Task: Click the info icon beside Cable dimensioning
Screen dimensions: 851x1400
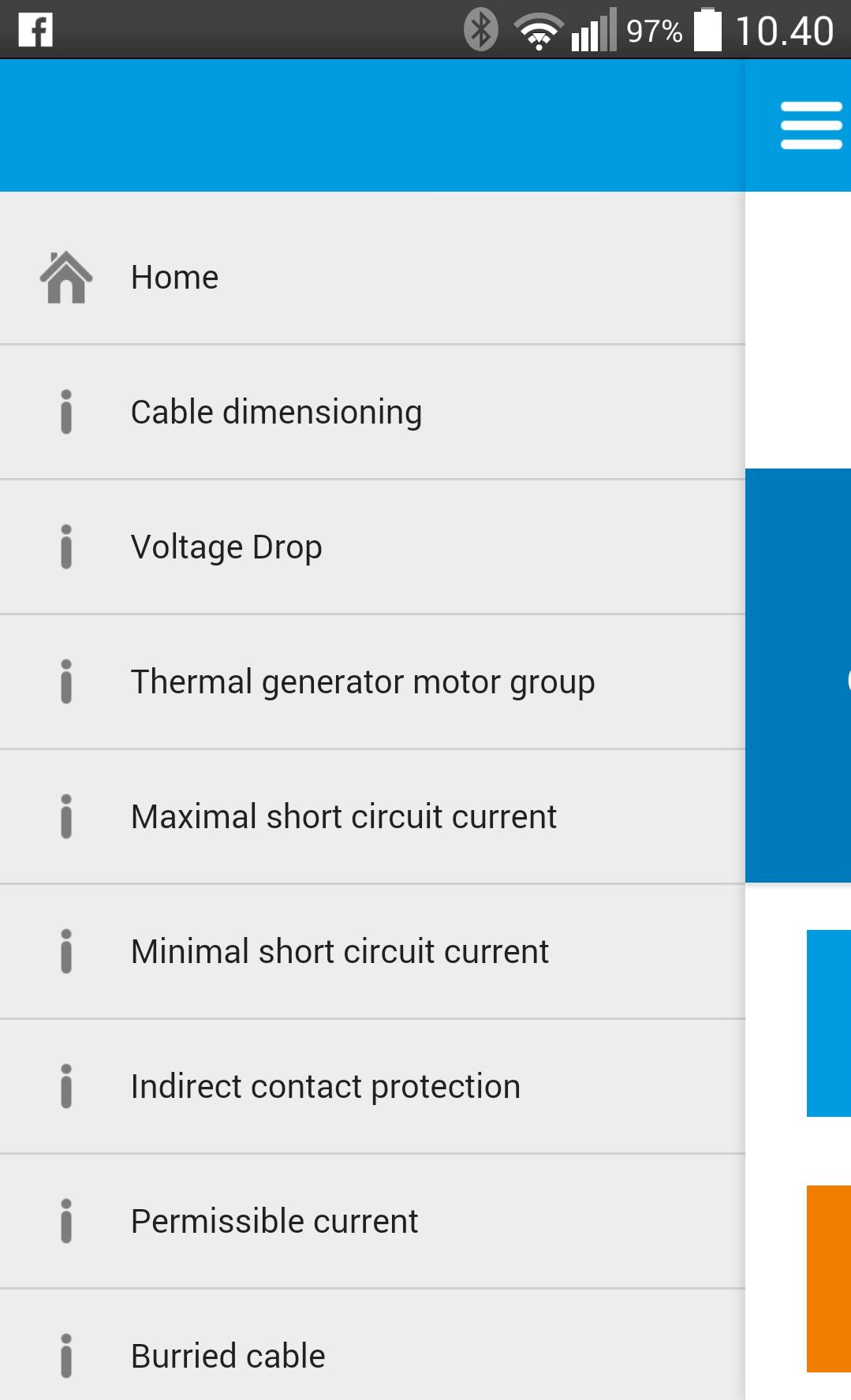Action: point(65,411)
